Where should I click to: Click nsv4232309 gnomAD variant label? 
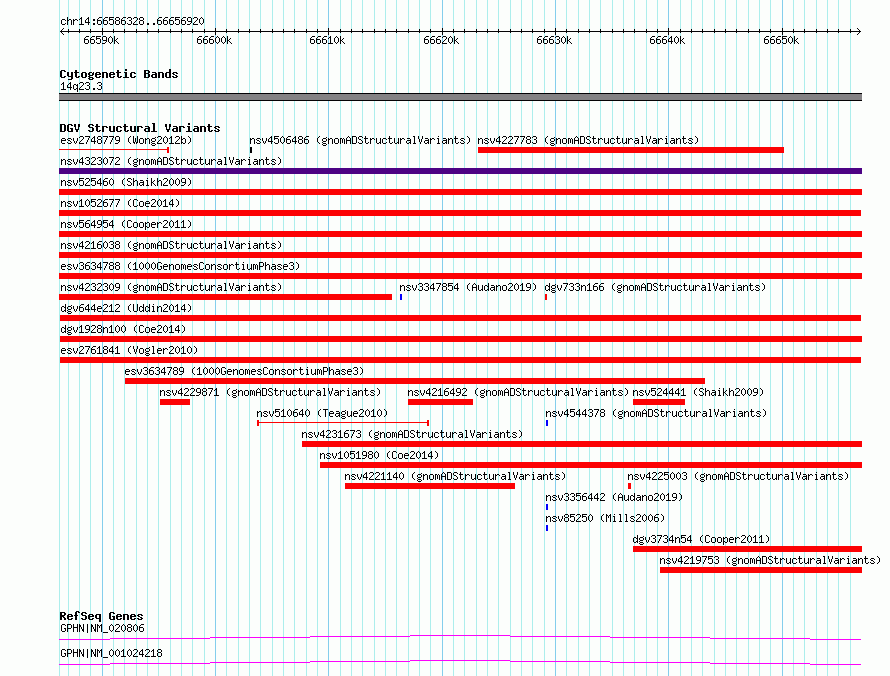pyautogui.click(x=171, y=287)
